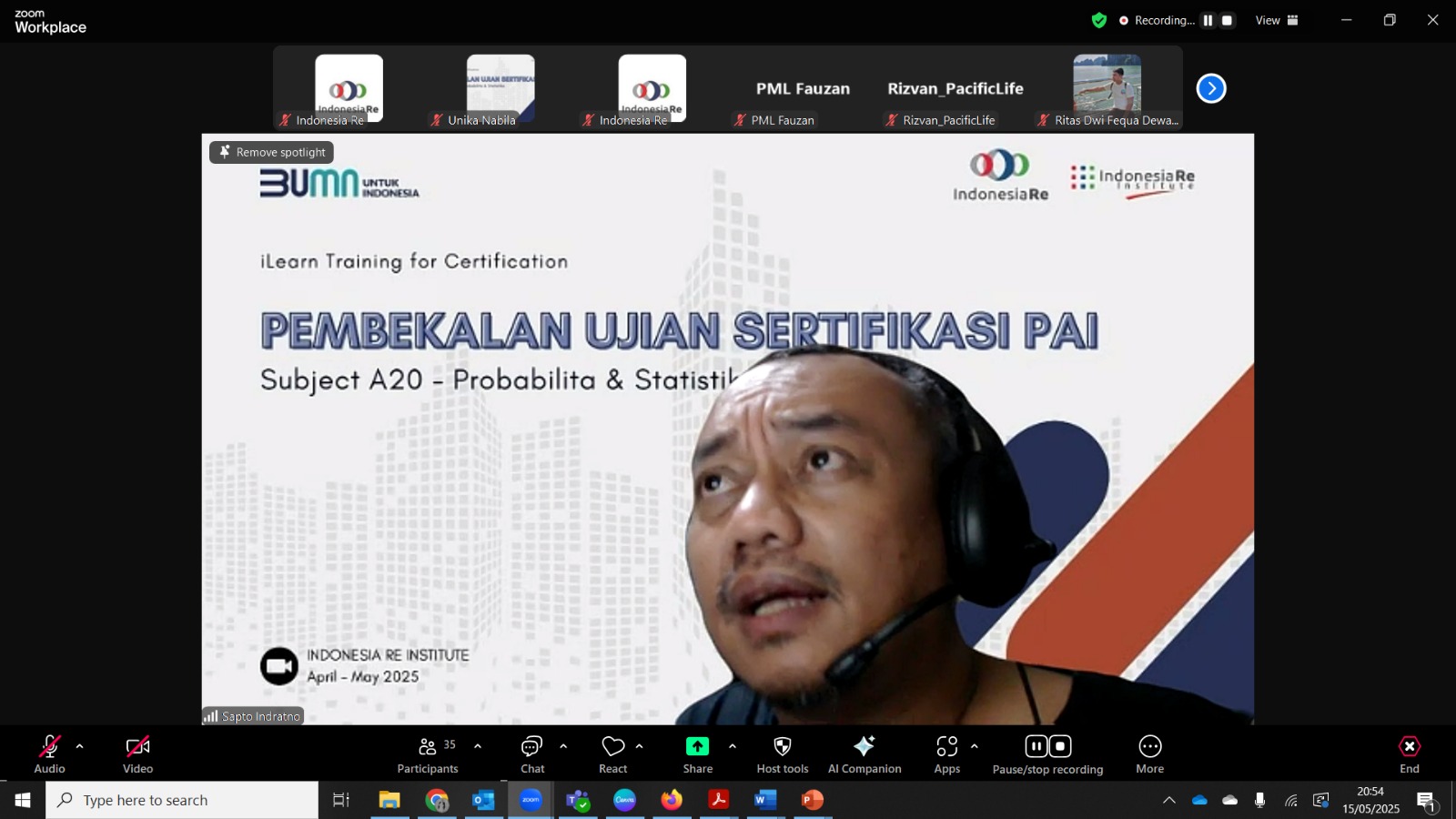
Task: Expand audio options arrow next to Audio
Action: click(79, 746)
